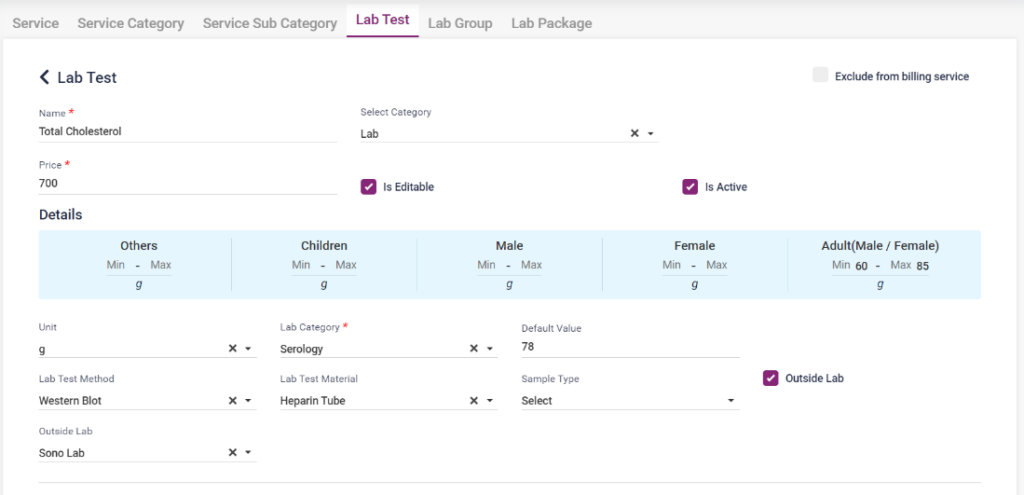This screenshot has width=1024, height=495.
Task: Expand the Lab Test Method dropdown arrow
Action: [x=249, y=401]
